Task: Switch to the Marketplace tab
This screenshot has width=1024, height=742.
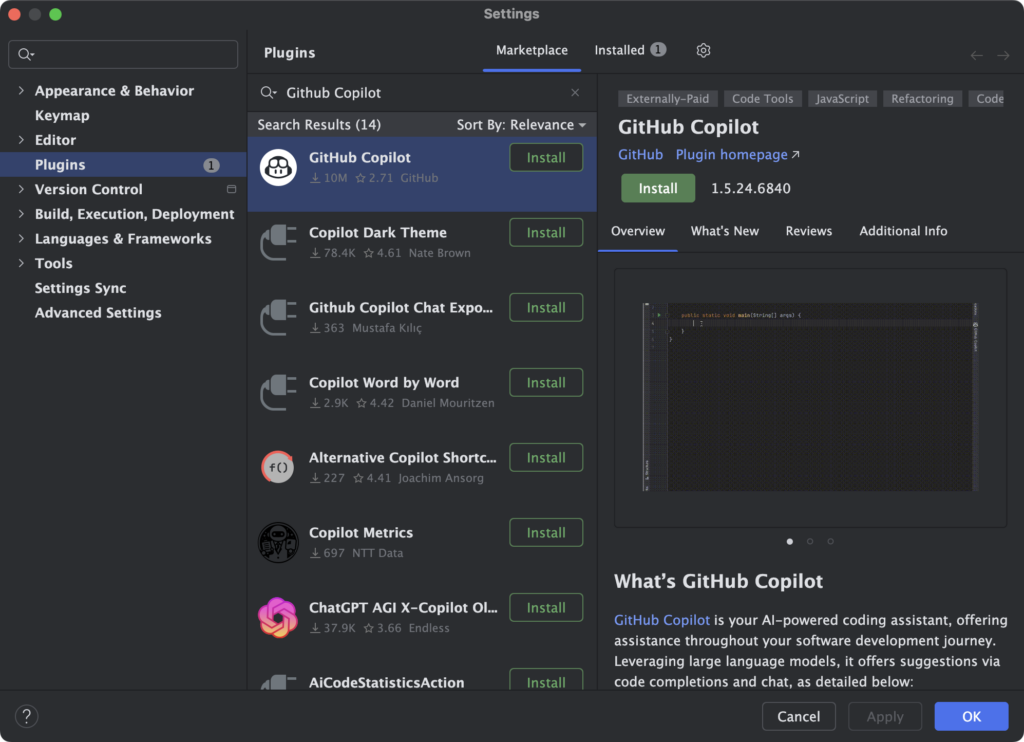Action: coord(532,50)
